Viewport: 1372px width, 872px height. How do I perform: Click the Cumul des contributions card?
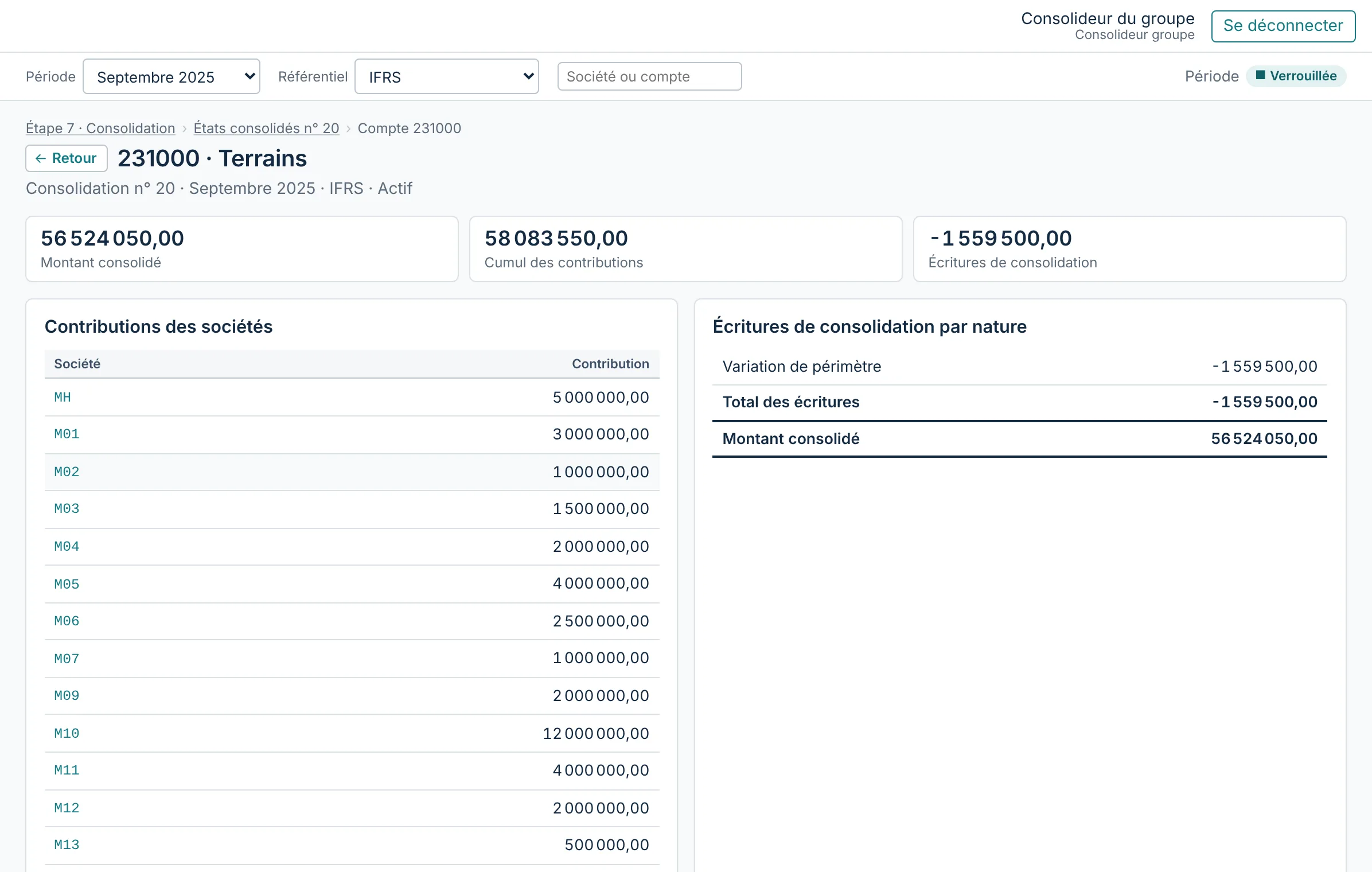[685, 249]
